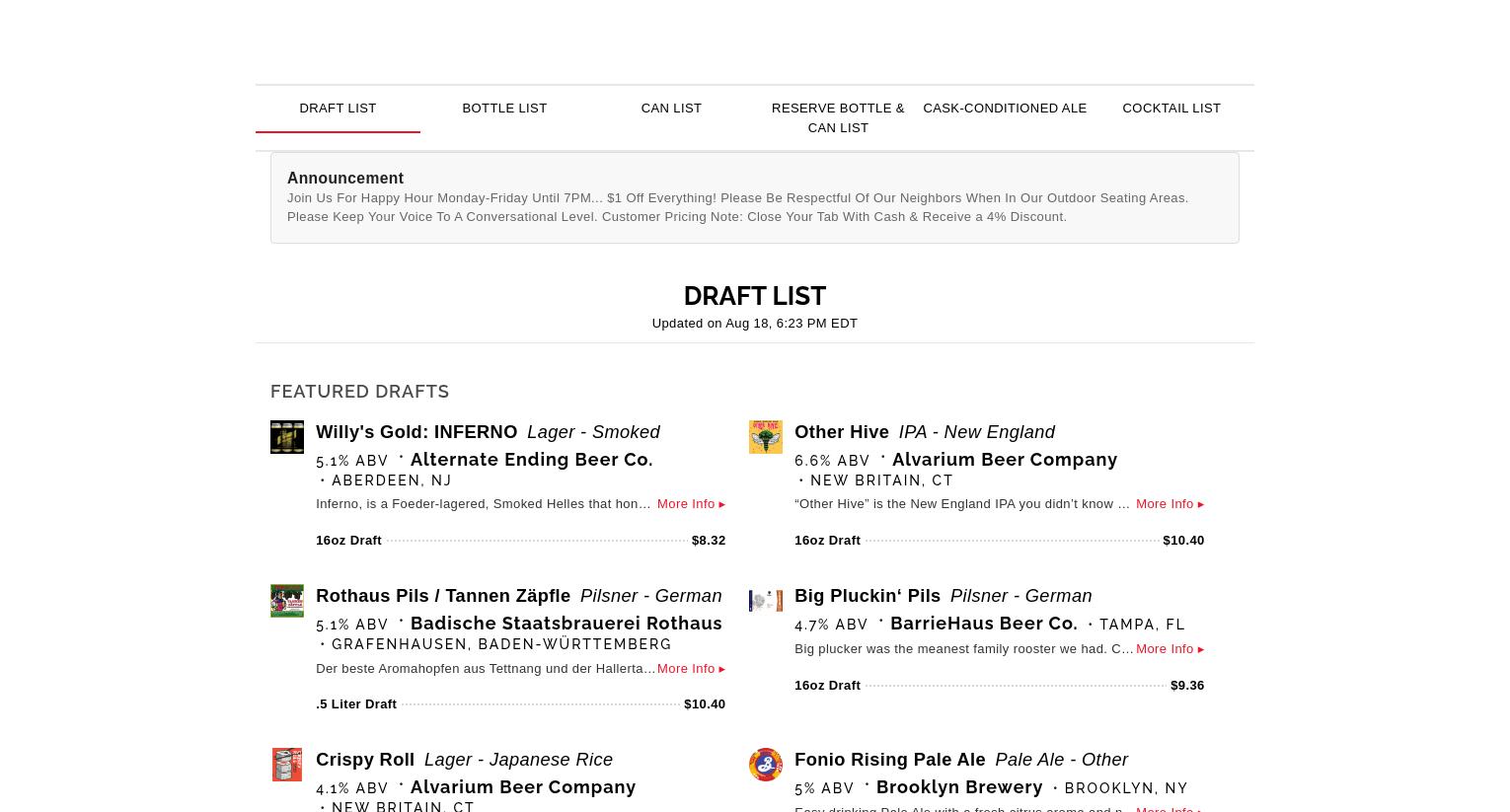Show More Info for Rothaus Pils
The image size is (1510, 812).
click(x=691, y=669)
